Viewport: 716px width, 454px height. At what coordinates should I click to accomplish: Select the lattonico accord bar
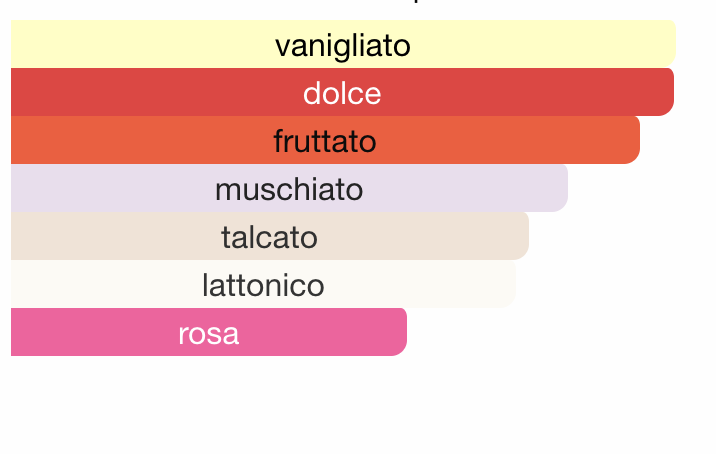point(263,284)
